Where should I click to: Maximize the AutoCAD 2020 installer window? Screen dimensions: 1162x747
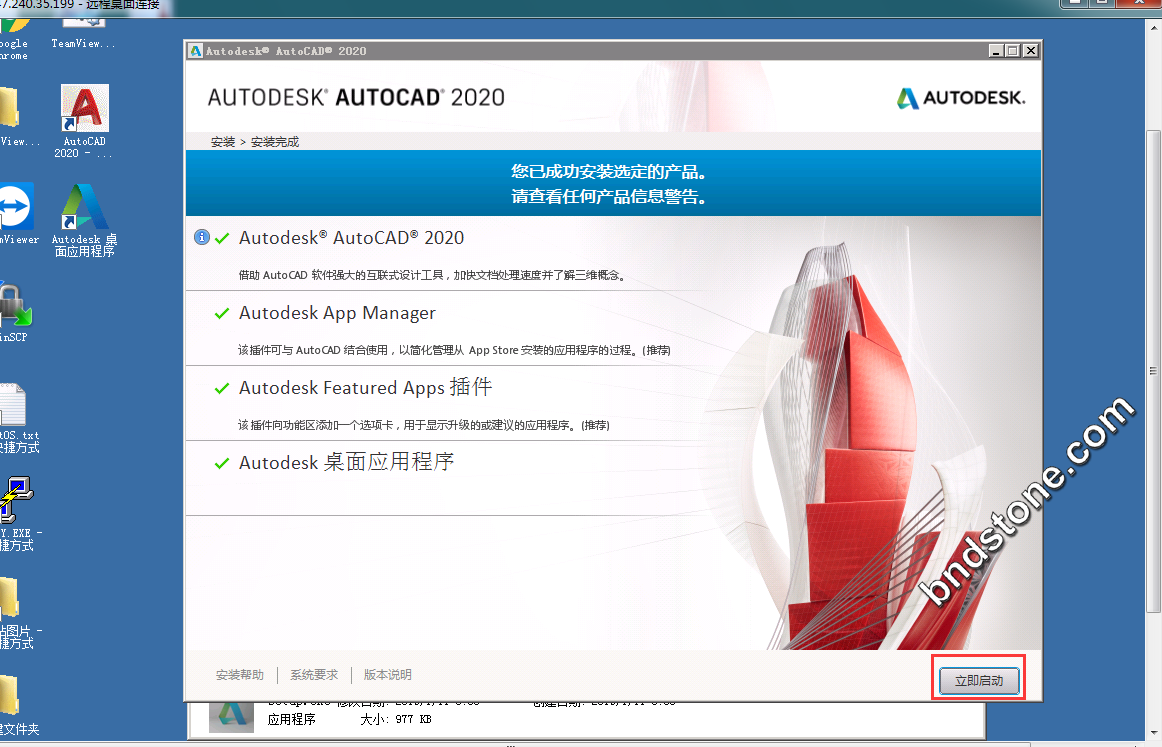coord(1013,51)
